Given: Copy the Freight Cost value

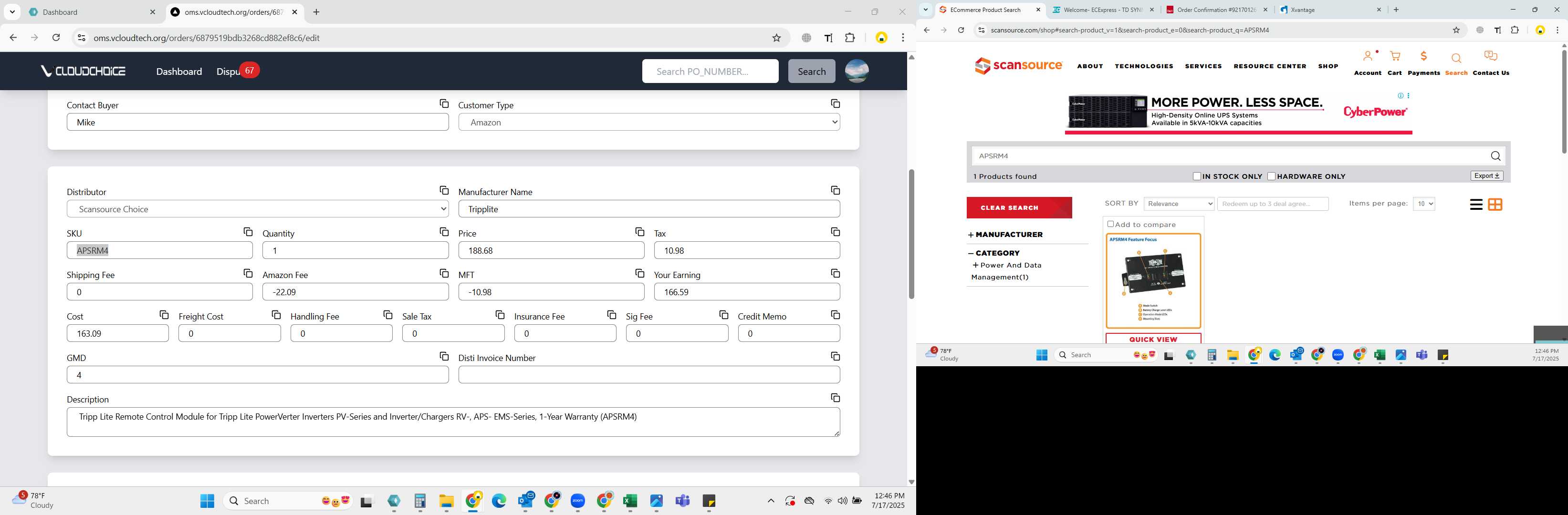Looking at the screenshot, I should 276,314.
